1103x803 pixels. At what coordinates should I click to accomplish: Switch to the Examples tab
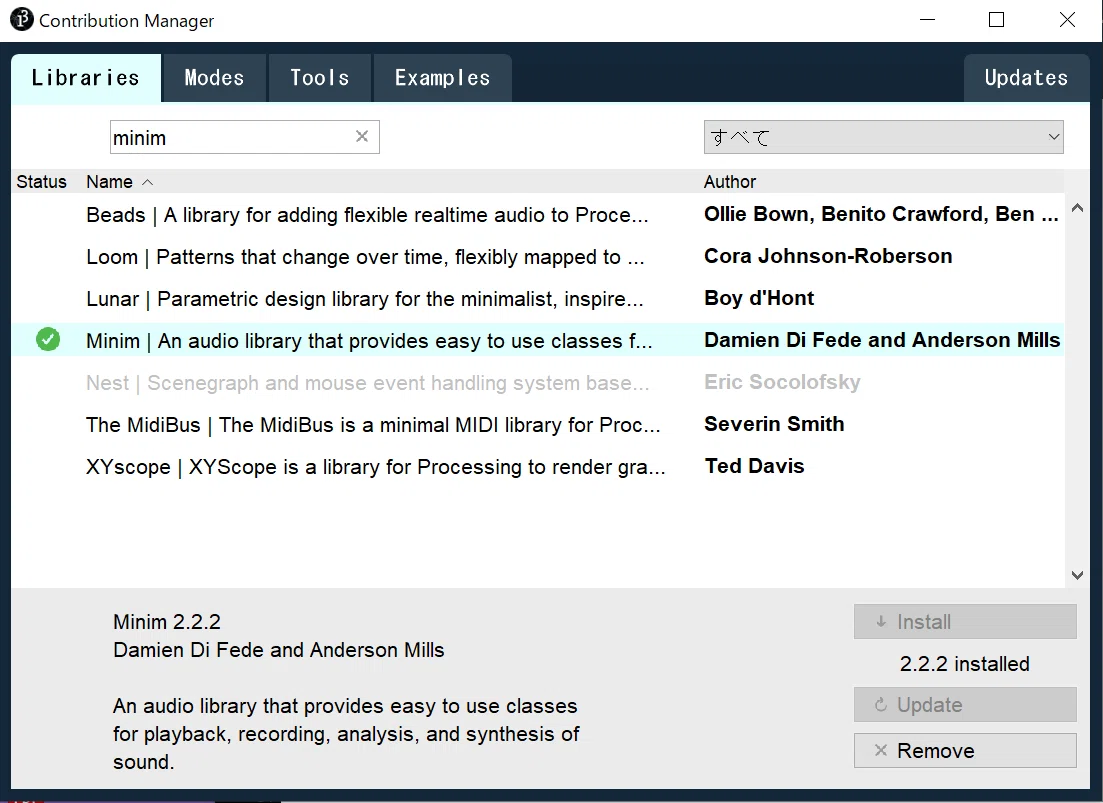click(442, 78)
